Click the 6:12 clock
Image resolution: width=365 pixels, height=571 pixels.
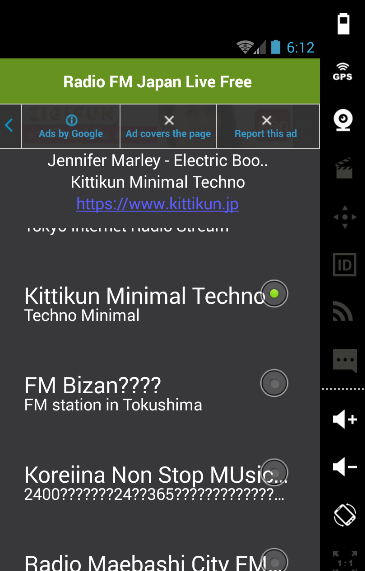click(301, 47)
